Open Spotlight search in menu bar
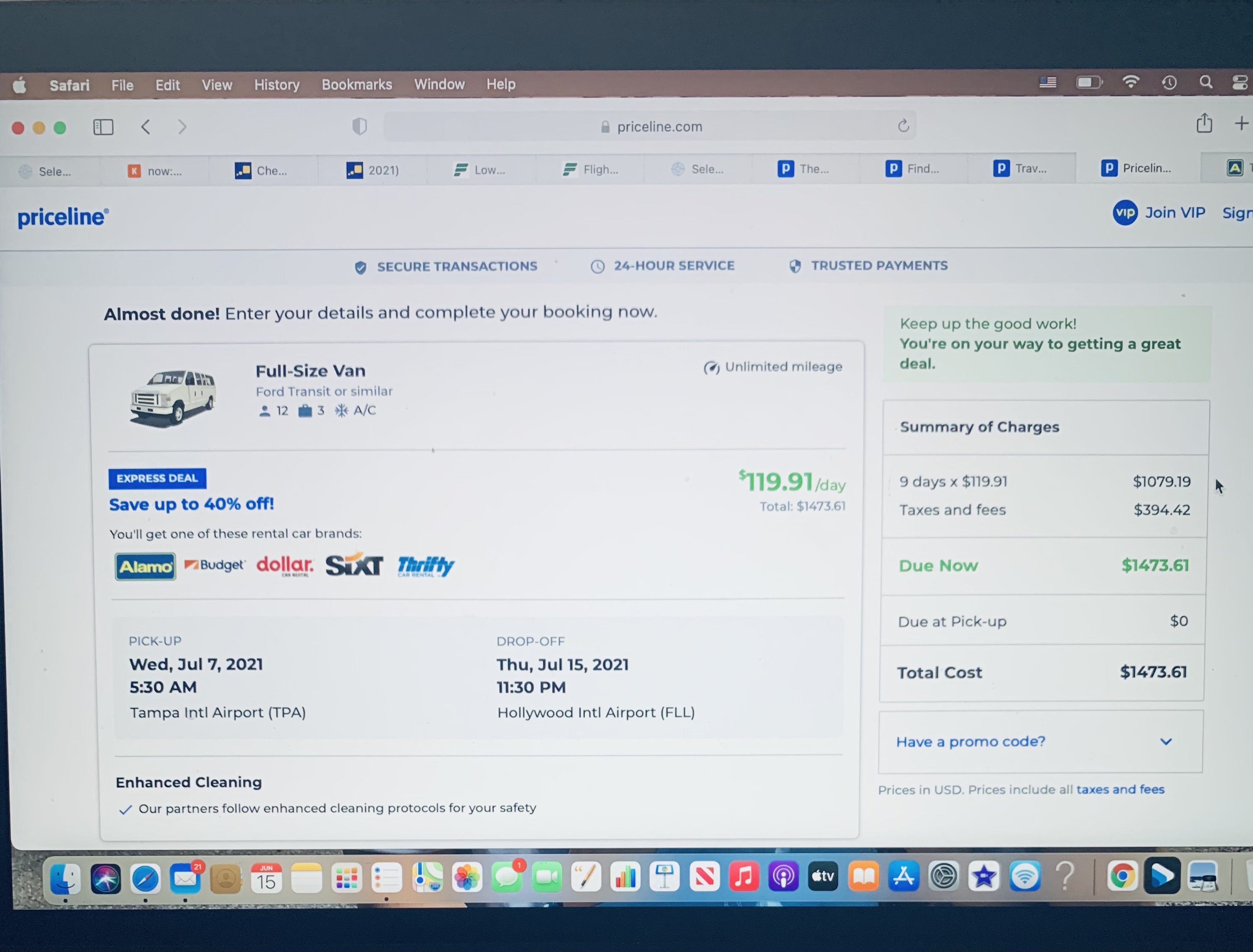The height and width of the screenshot is (952, 1253). (1206, 82)
